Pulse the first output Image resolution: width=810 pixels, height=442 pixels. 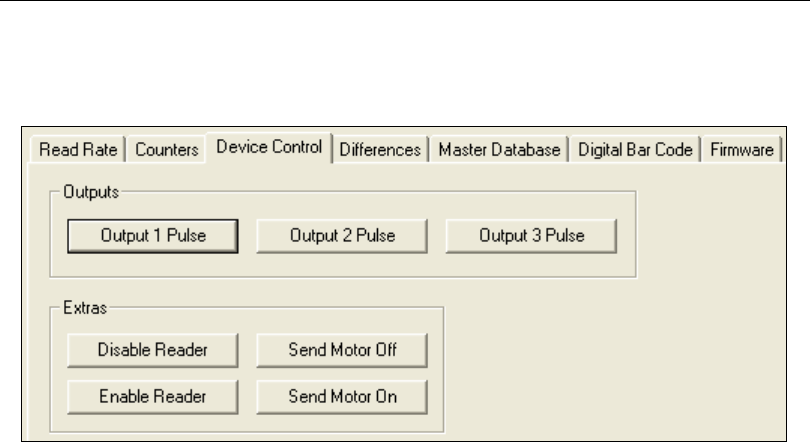tap(152, 236)
